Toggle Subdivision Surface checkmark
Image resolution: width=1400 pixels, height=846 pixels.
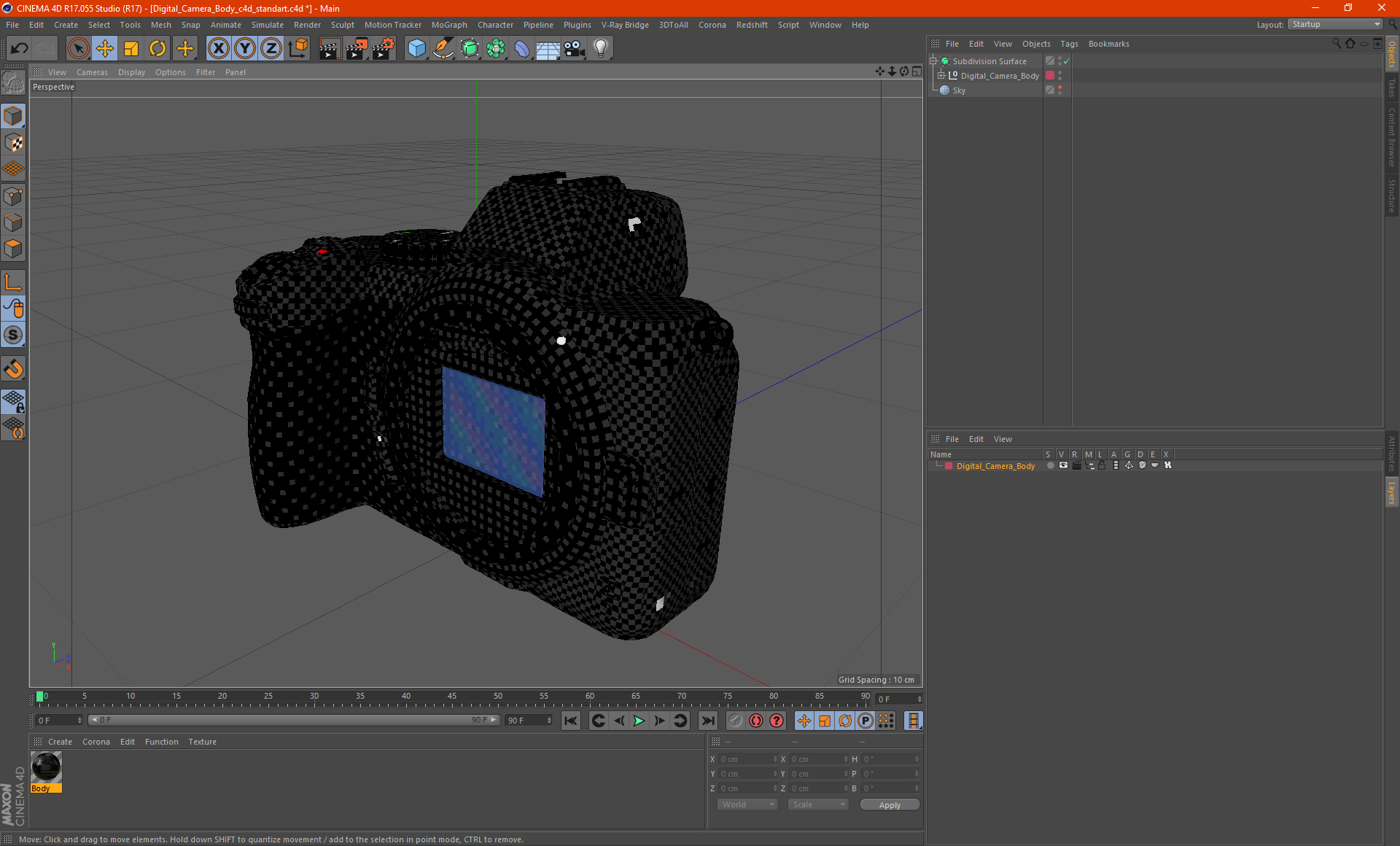(1067, 61)
